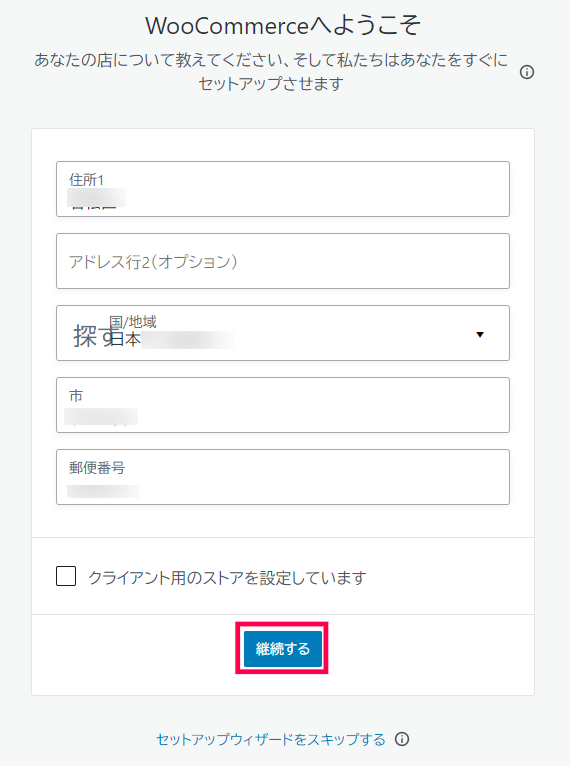Click the info icon beside the store setup subtitle
Screen dimensions: 570x766
pos(527,72)
